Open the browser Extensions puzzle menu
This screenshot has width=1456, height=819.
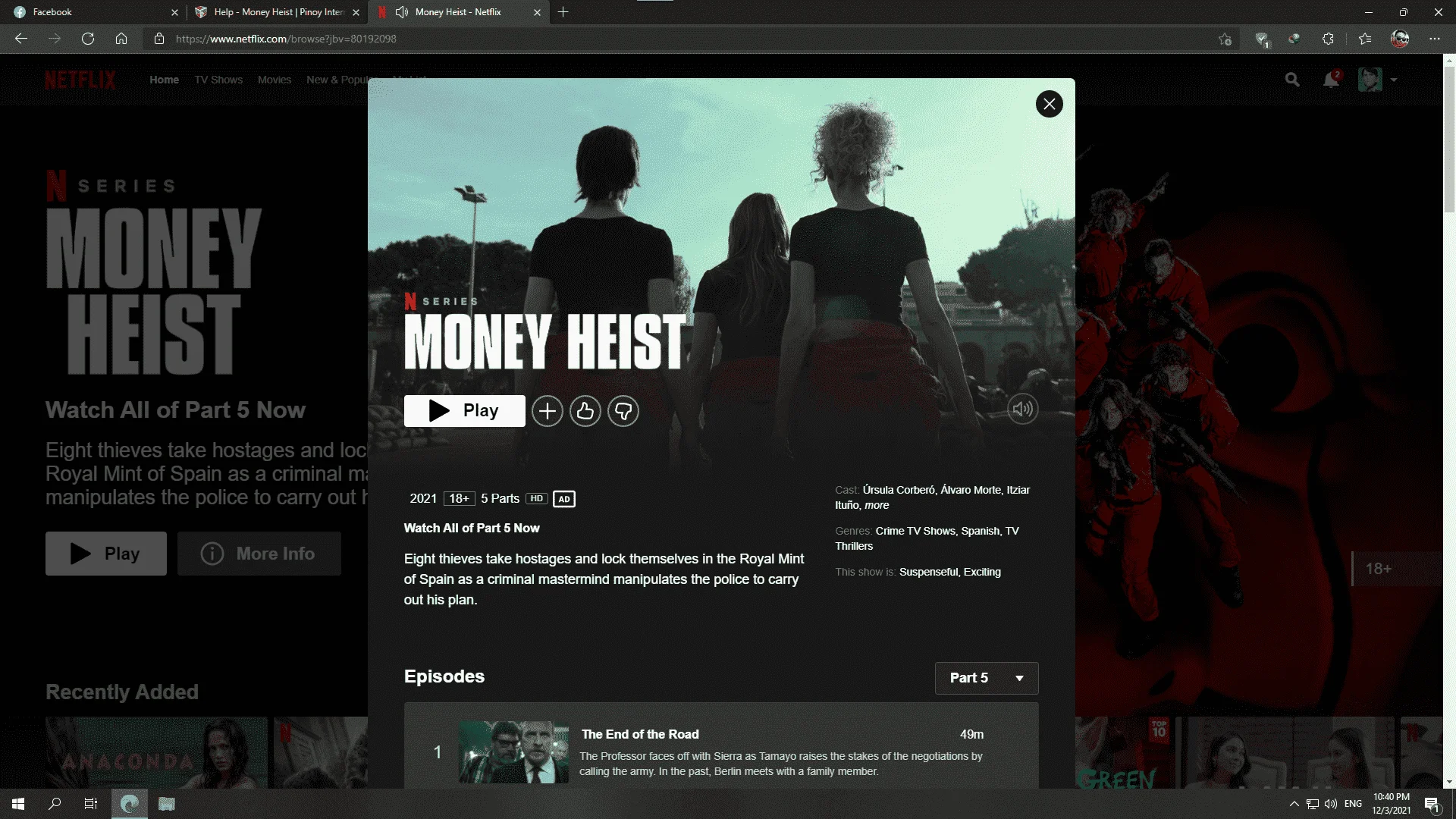(x=1328, y=39)
